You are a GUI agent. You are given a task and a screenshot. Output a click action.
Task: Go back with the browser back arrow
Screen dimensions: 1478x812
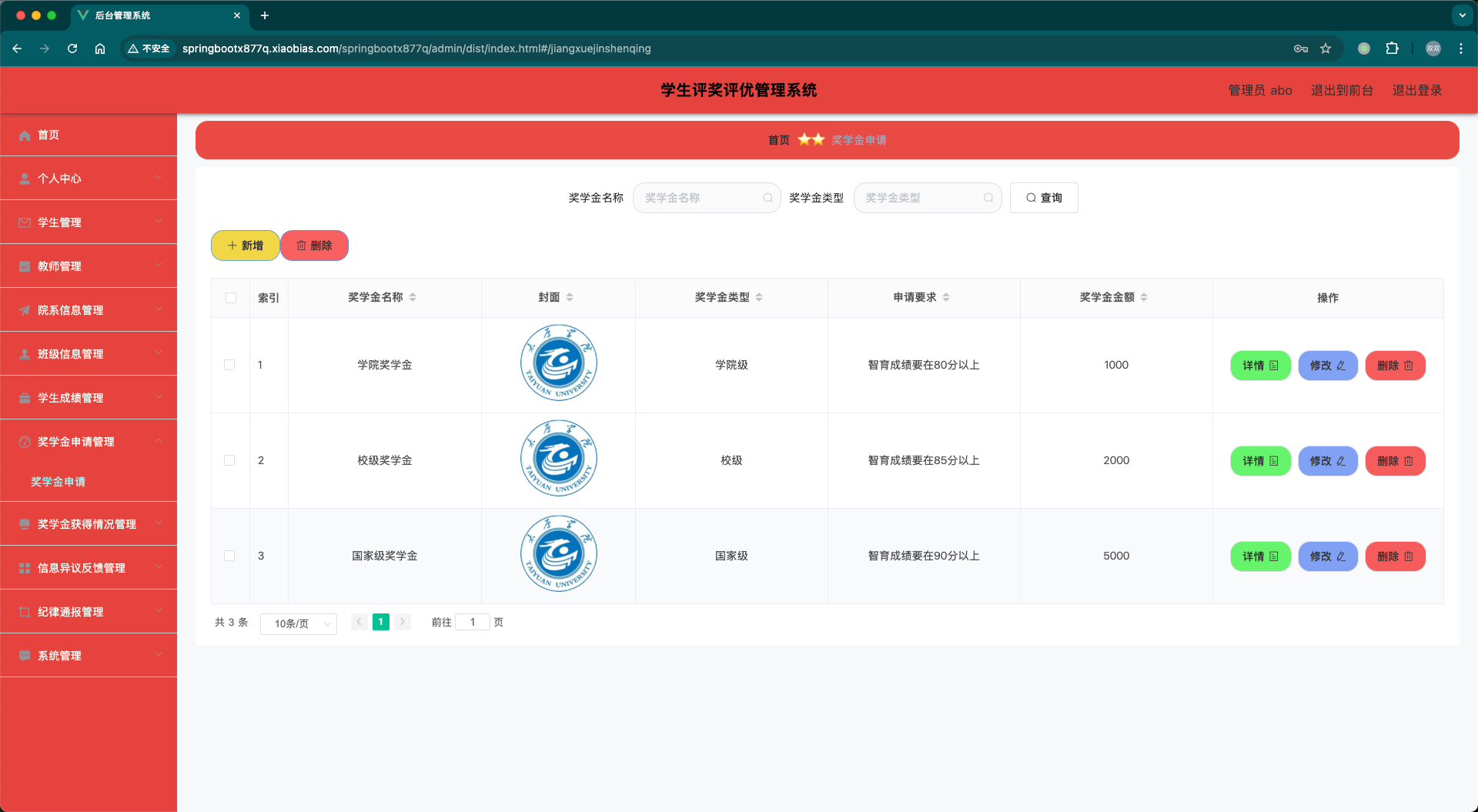click(17, 48)
